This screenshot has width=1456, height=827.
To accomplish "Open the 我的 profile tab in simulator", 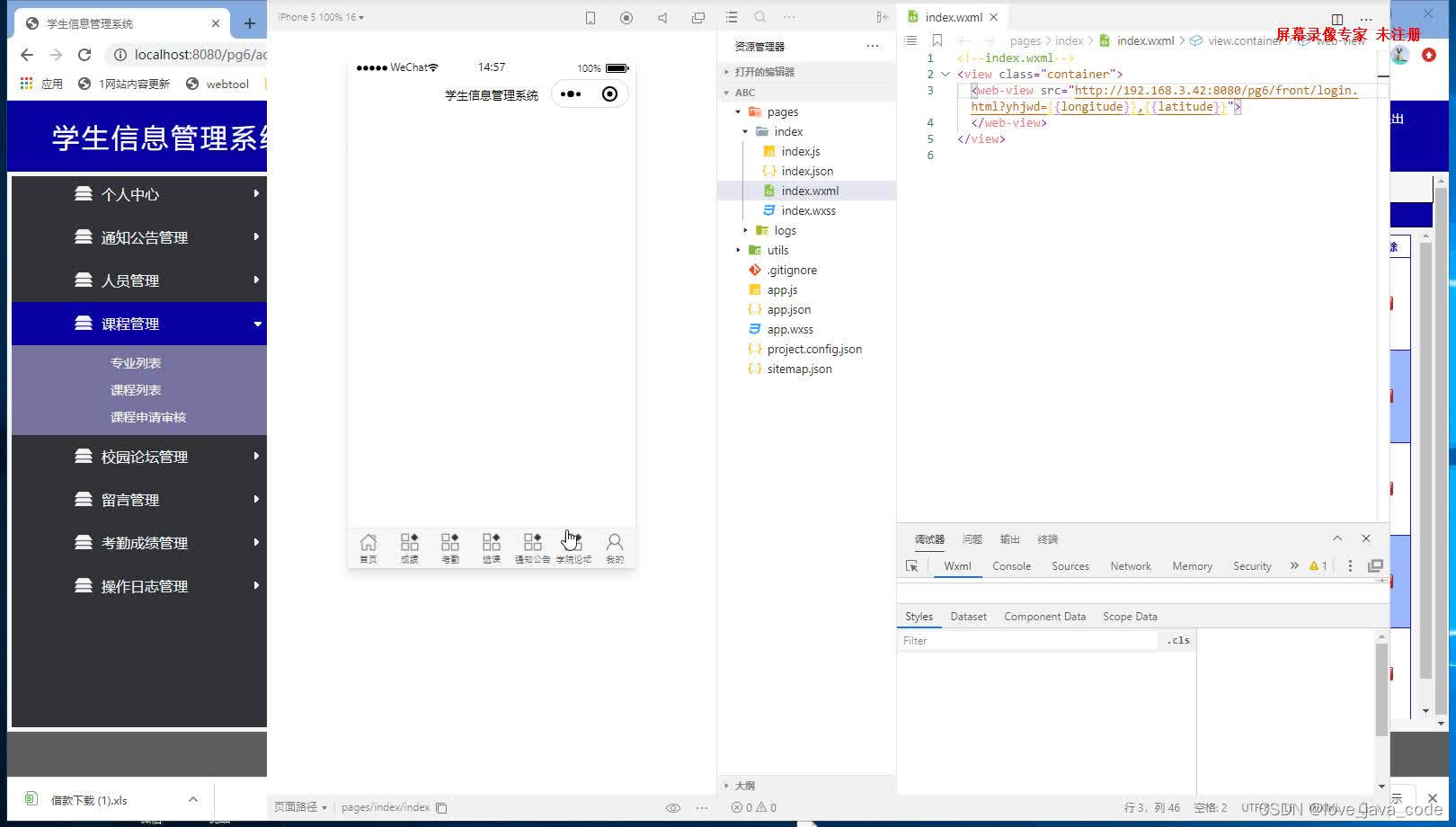I will click(x=615, y=547).
